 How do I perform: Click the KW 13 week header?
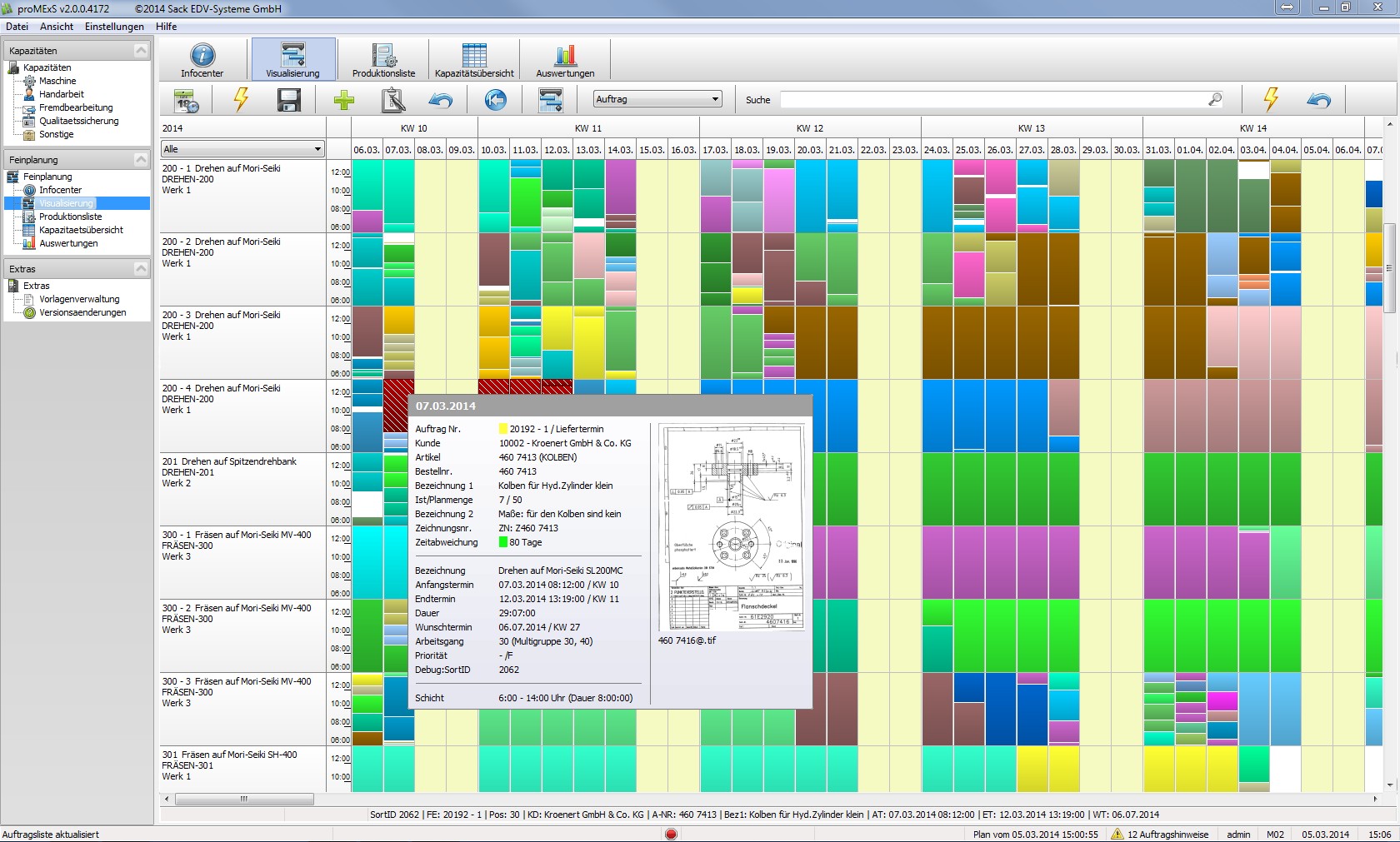(1032, 128)
